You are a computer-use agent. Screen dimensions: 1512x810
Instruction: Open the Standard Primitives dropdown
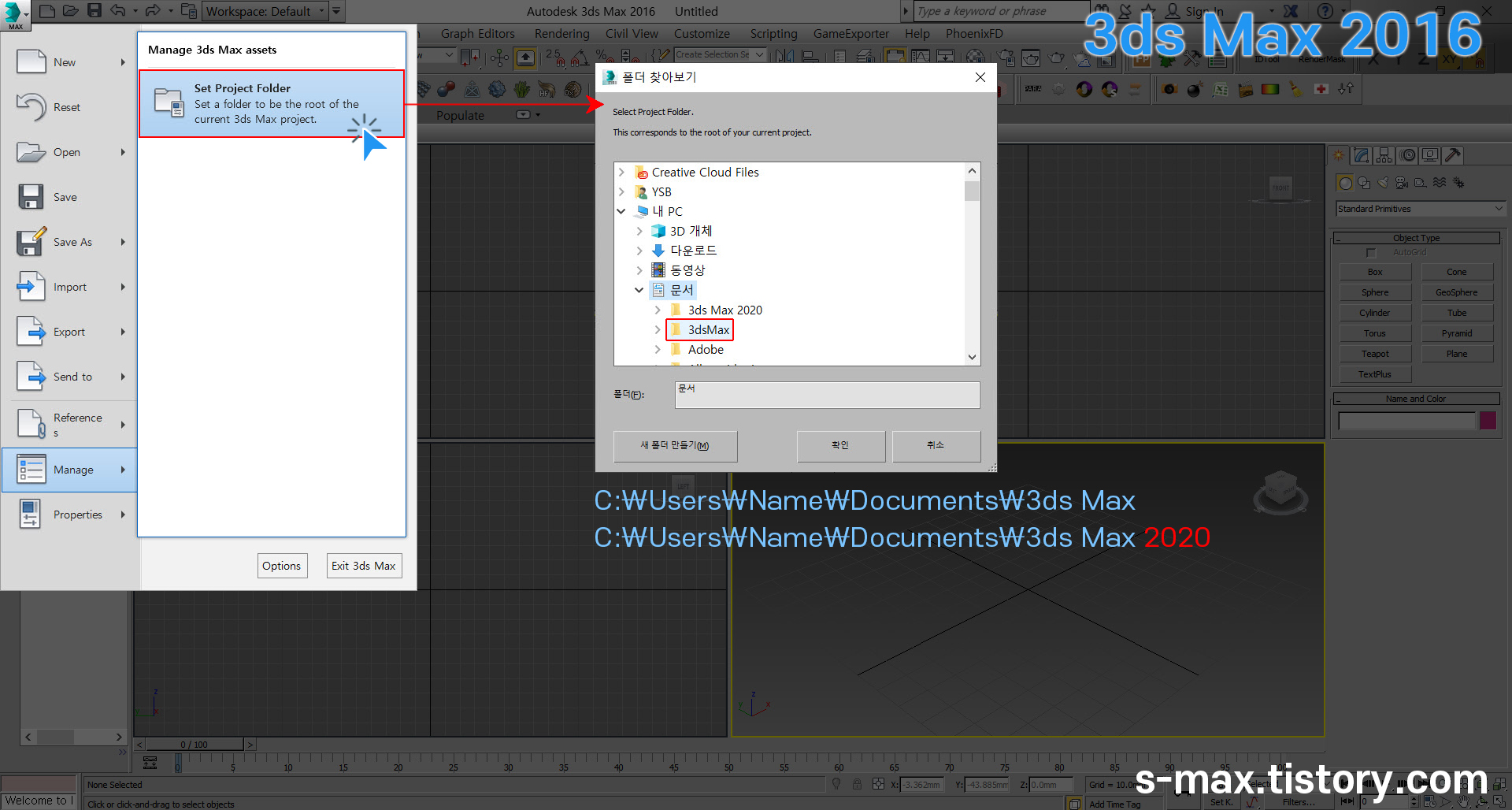(1421, 209)
